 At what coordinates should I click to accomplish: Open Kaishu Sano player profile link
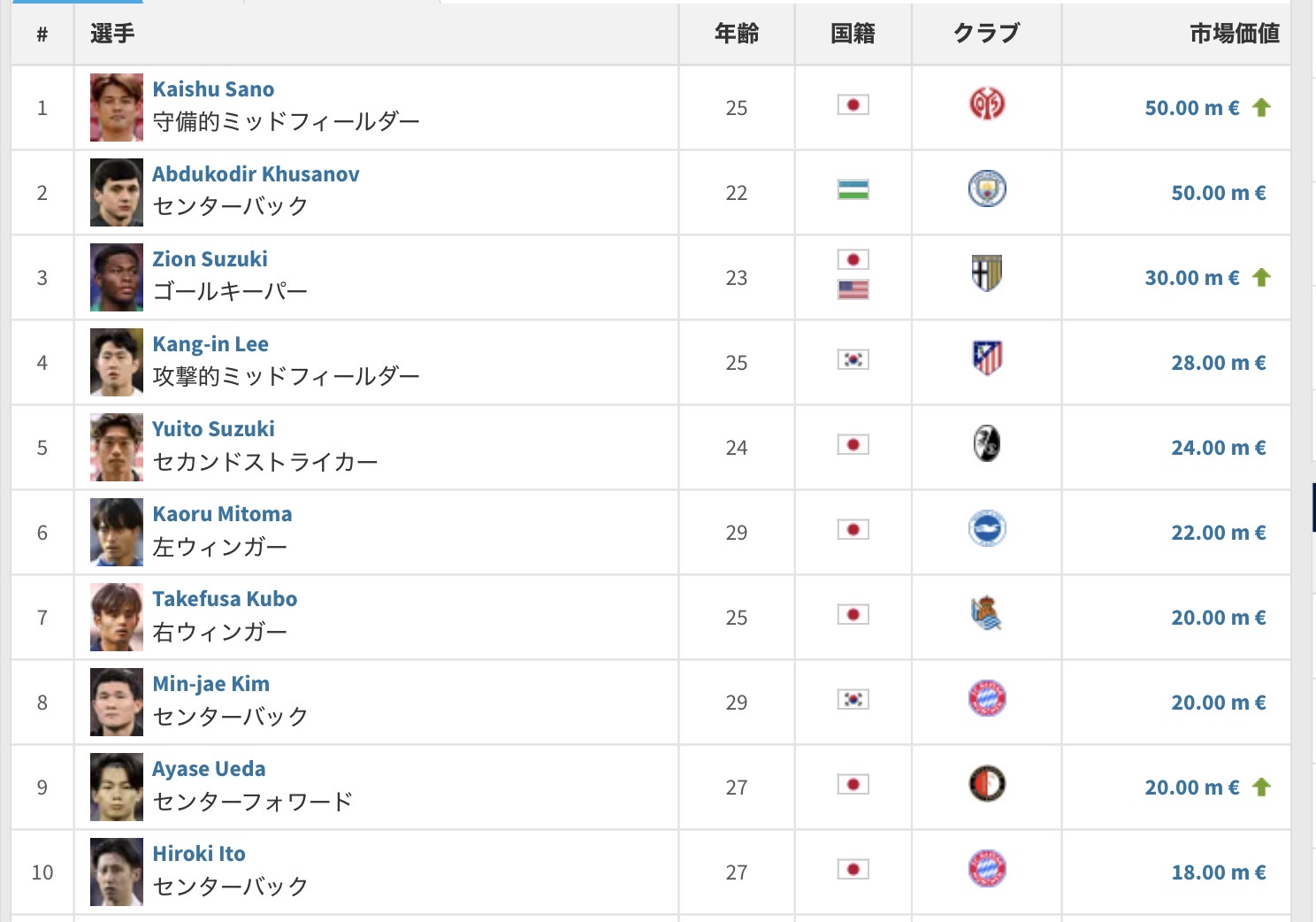click(213, 89)
